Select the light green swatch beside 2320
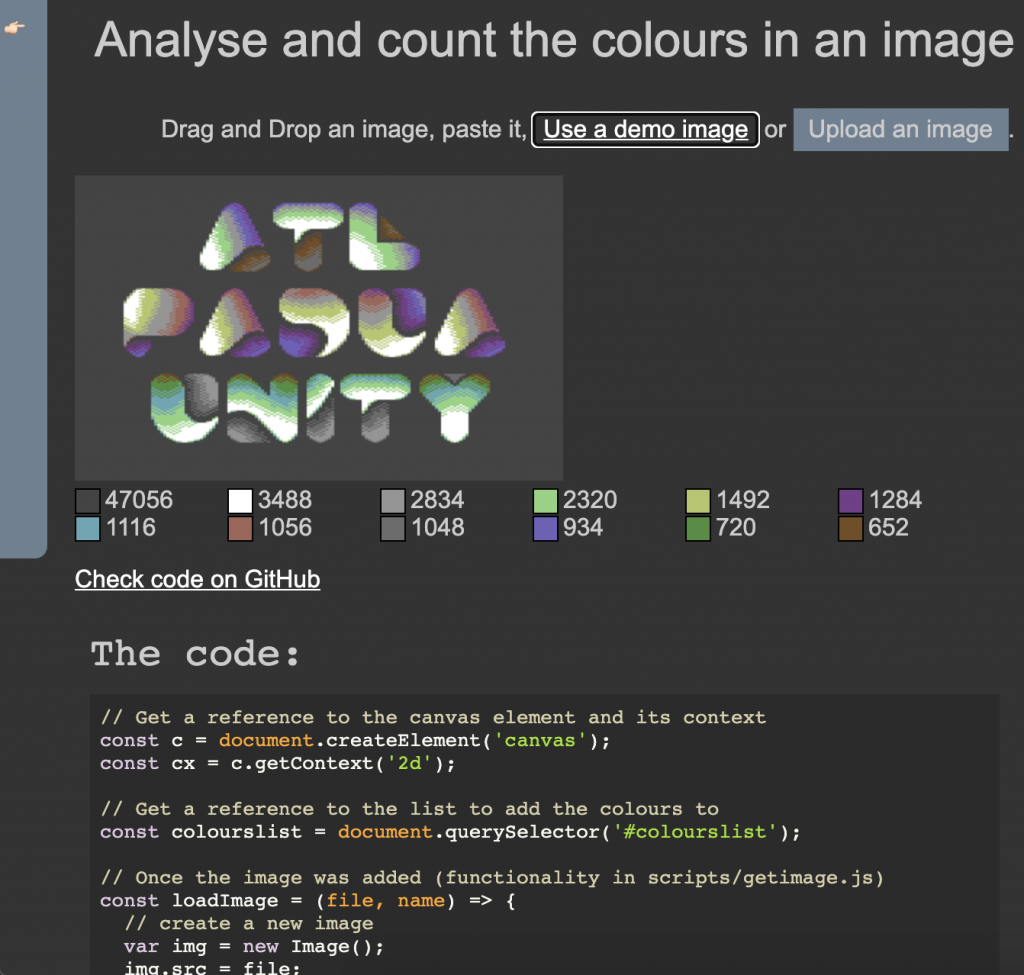 tap(545, 501)
